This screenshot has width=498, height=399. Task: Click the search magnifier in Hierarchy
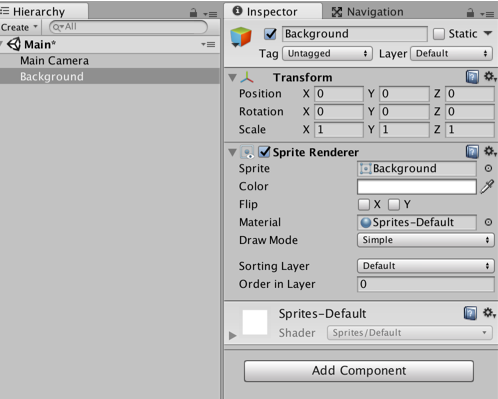coord(57,27)
